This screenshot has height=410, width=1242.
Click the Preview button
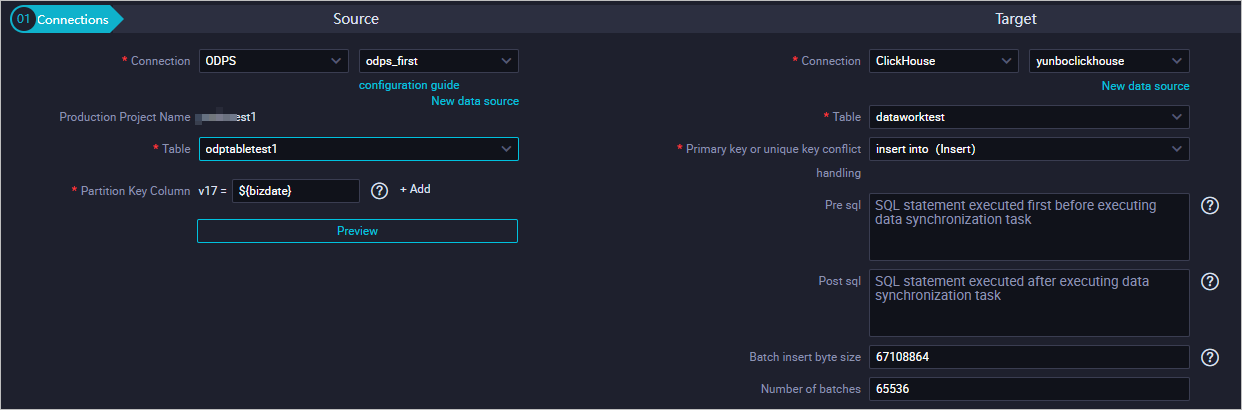coord(358,231)
